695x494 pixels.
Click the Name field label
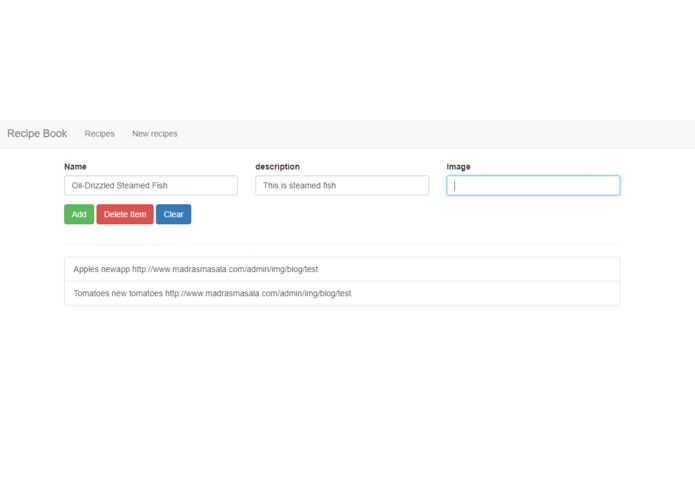(x=75, y=167)
